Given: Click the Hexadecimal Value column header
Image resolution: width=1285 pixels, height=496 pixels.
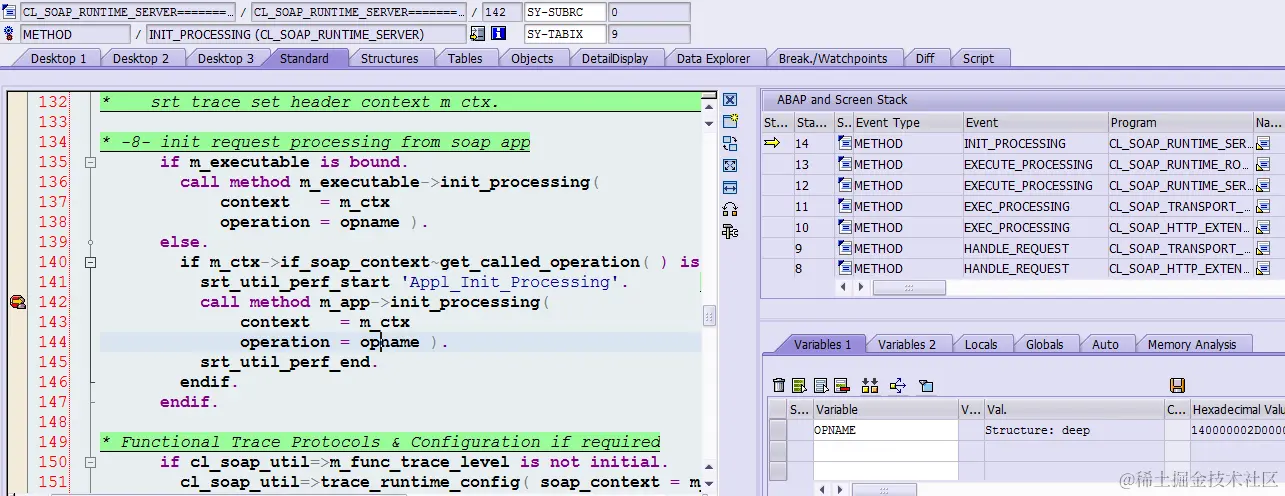Looking at the screenshot, I should coord(1237,409).
